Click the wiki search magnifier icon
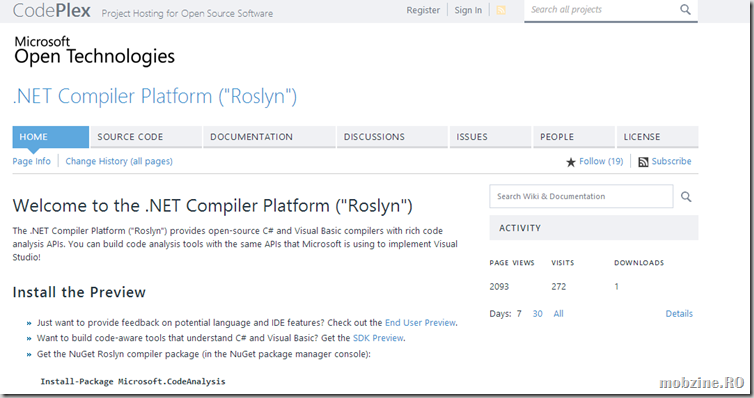This screenshot has width=754, height=398. (686, 197)
